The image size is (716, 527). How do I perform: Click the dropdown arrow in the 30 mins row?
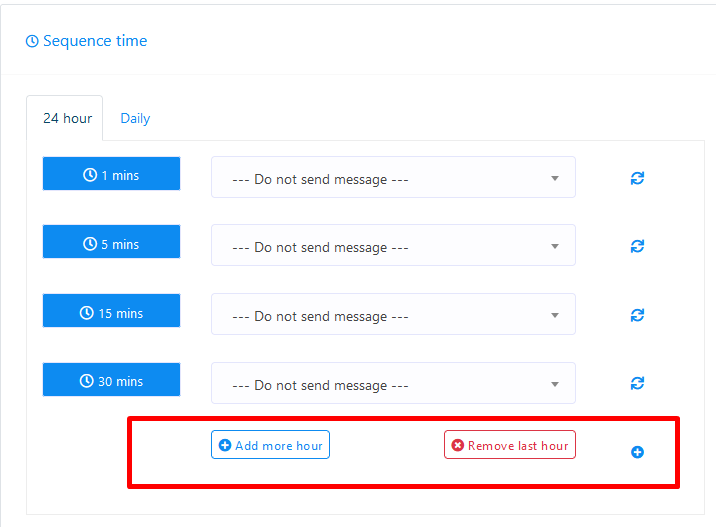pos(555,385)
